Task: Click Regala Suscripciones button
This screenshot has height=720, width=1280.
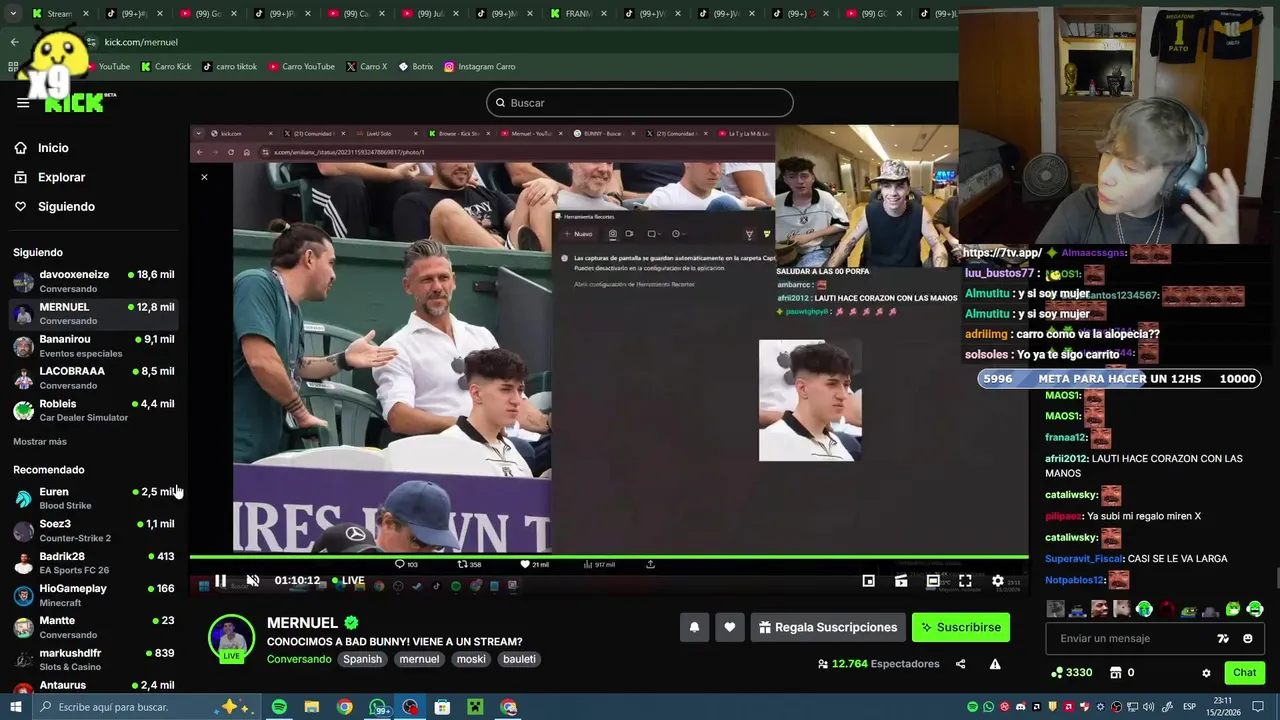Action: [x=828, y=627]
